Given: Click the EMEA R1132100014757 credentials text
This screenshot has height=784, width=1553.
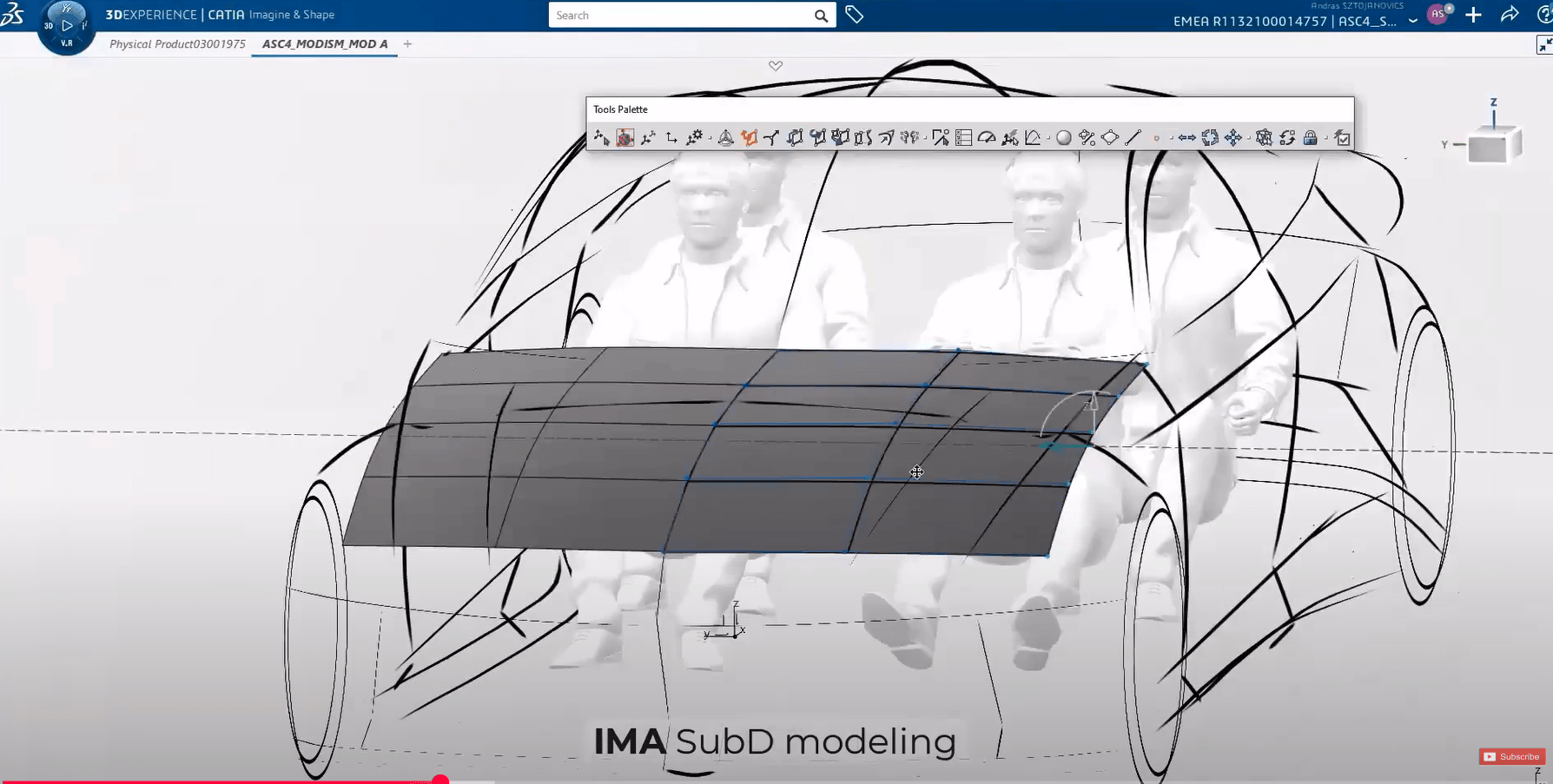Looking at the screenshot, I should pos(1285,22).
